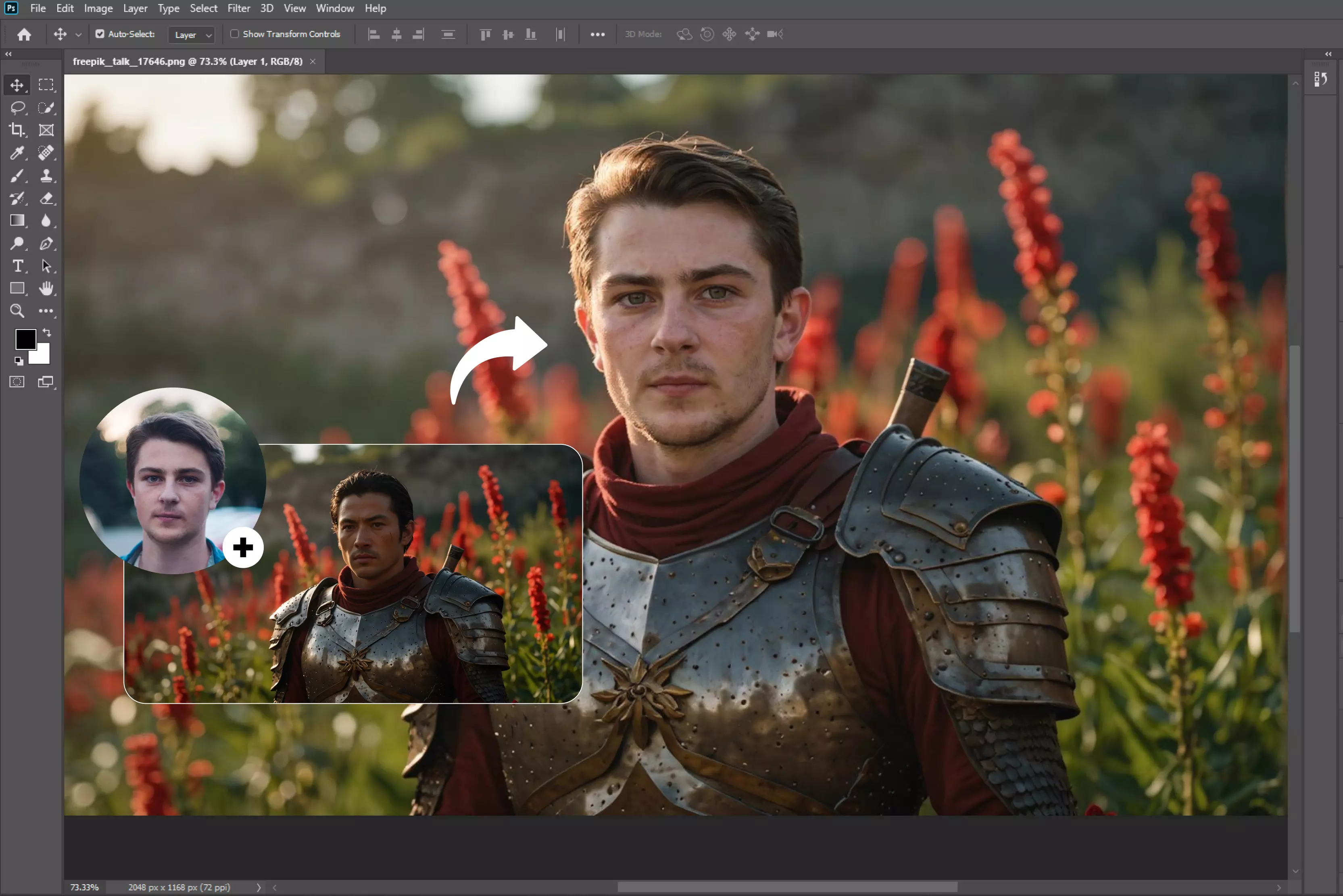Click distribute horizontally icon
1343x896 pixels.
[x=560, y=34]
